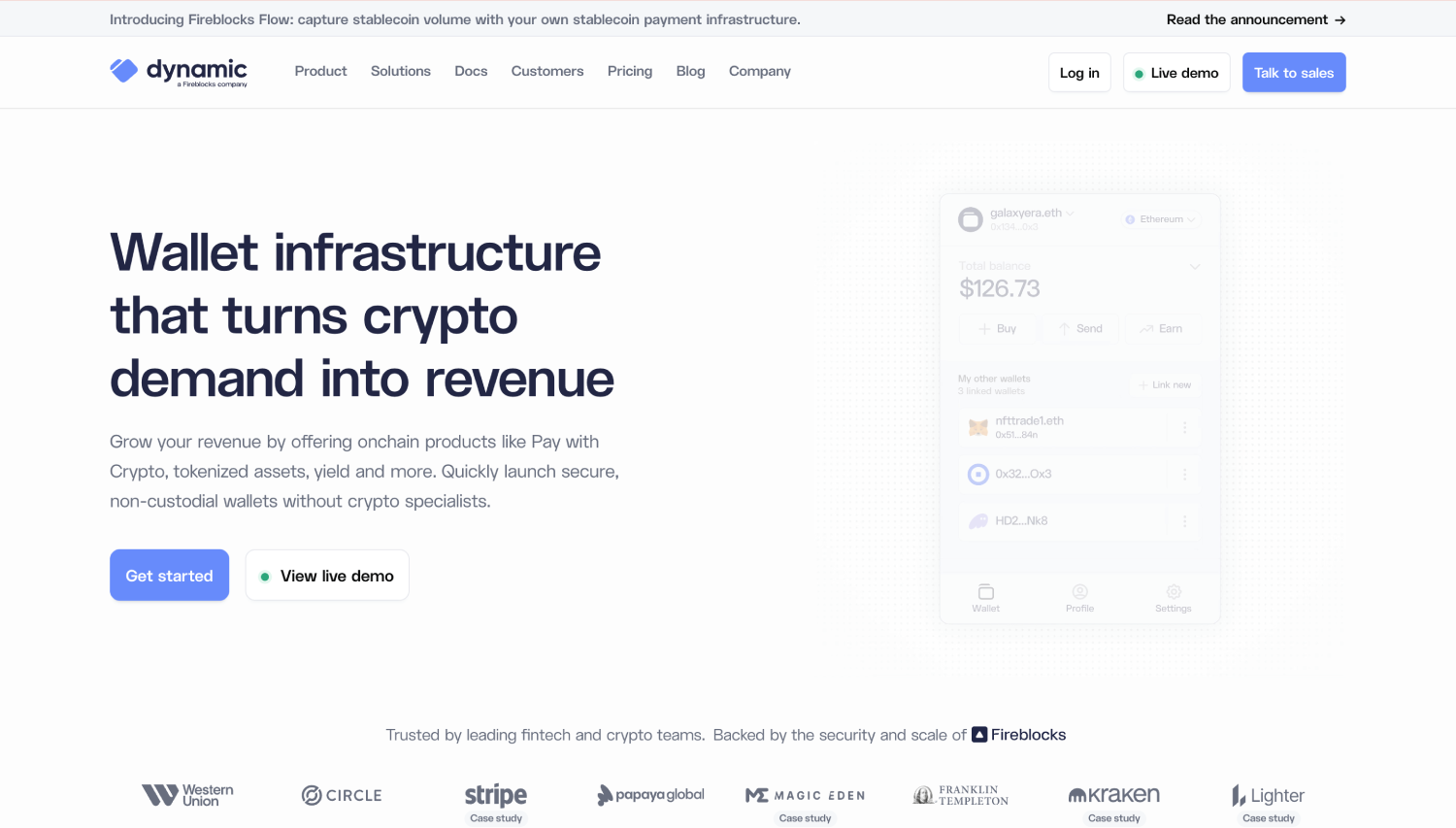
Task: Go to Docs in the navigation
Action: tap(471, 71)
